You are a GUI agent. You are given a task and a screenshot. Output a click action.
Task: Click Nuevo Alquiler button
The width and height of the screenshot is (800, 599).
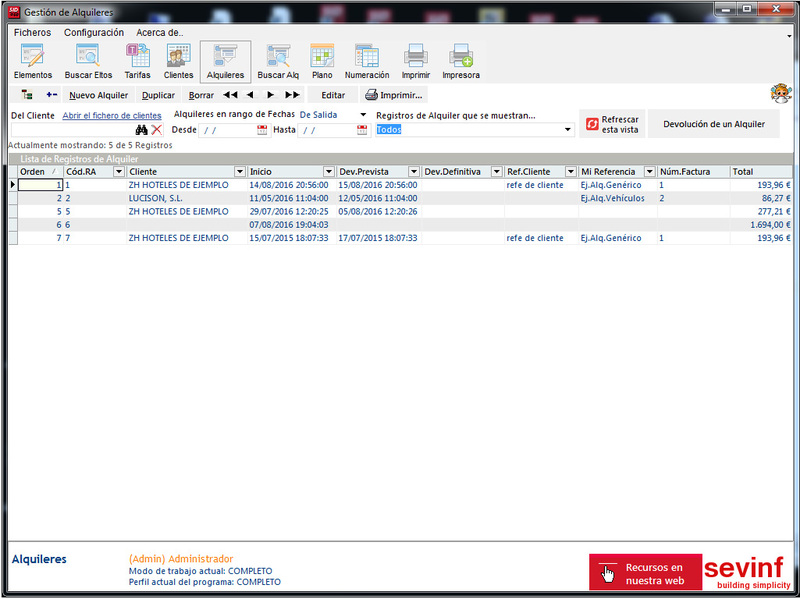pos(98,95)
